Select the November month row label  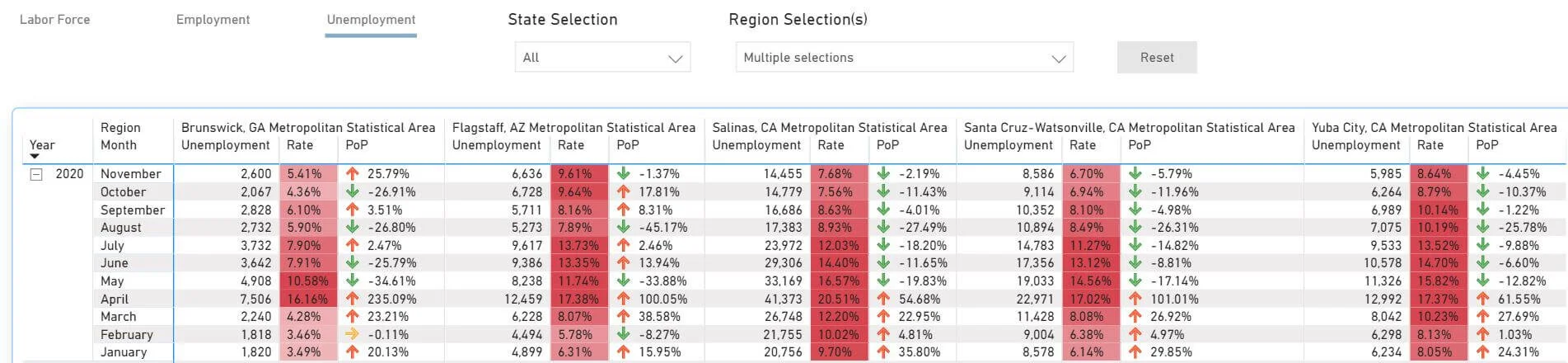point(131,174)
